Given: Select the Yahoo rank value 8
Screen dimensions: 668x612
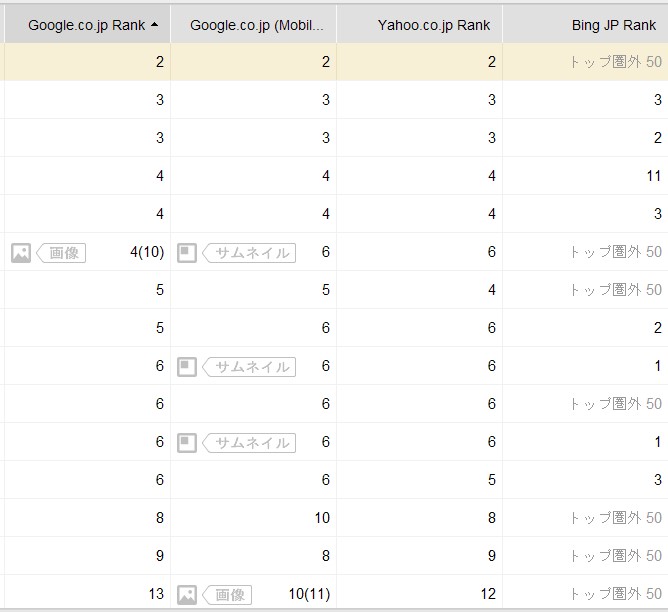Looking at the screenshot, I should 492,517.
